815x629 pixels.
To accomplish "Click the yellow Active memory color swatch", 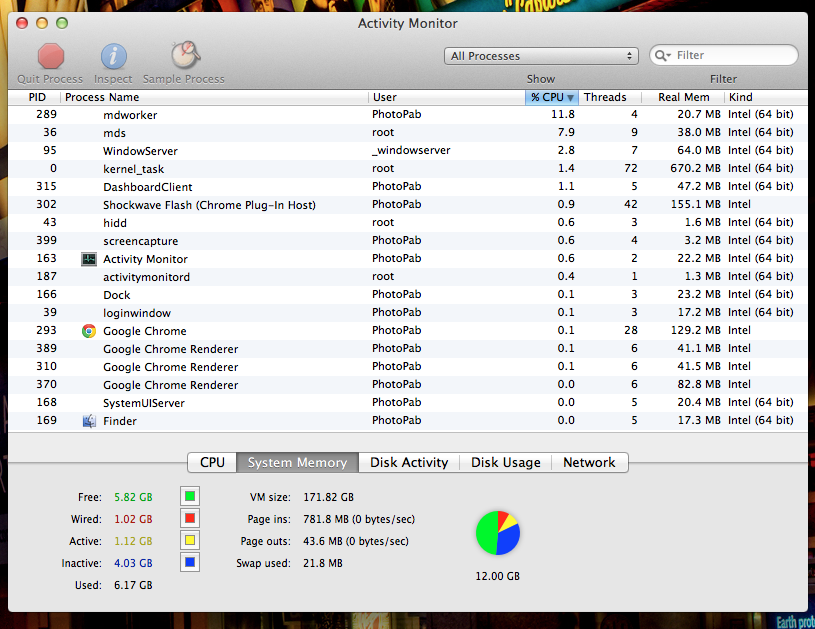I will 190,540.
